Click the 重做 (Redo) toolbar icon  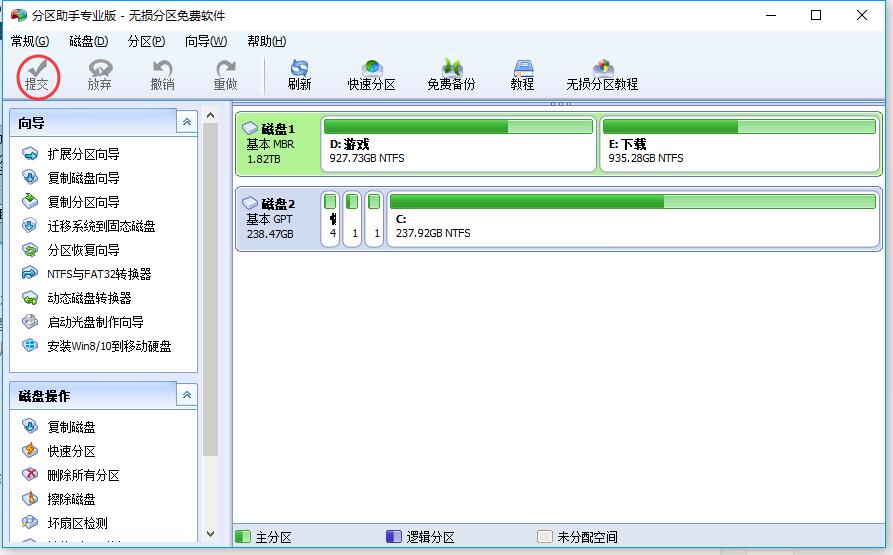click(x=225, y=75)
